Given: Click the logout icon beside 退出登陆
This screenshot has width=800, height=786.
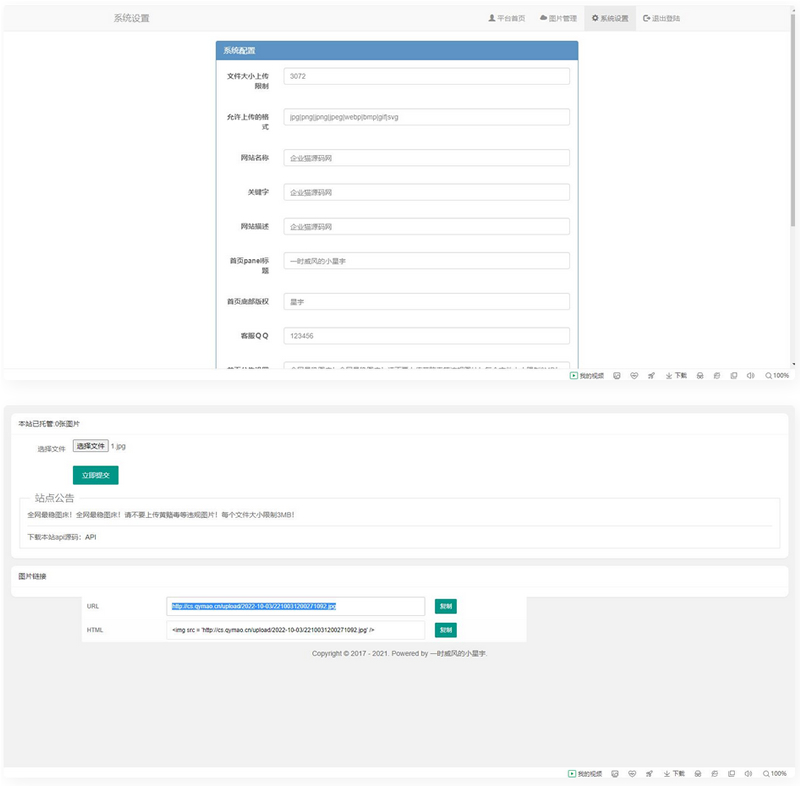Looking at the screenshot, I should click(x=646, y=19).
